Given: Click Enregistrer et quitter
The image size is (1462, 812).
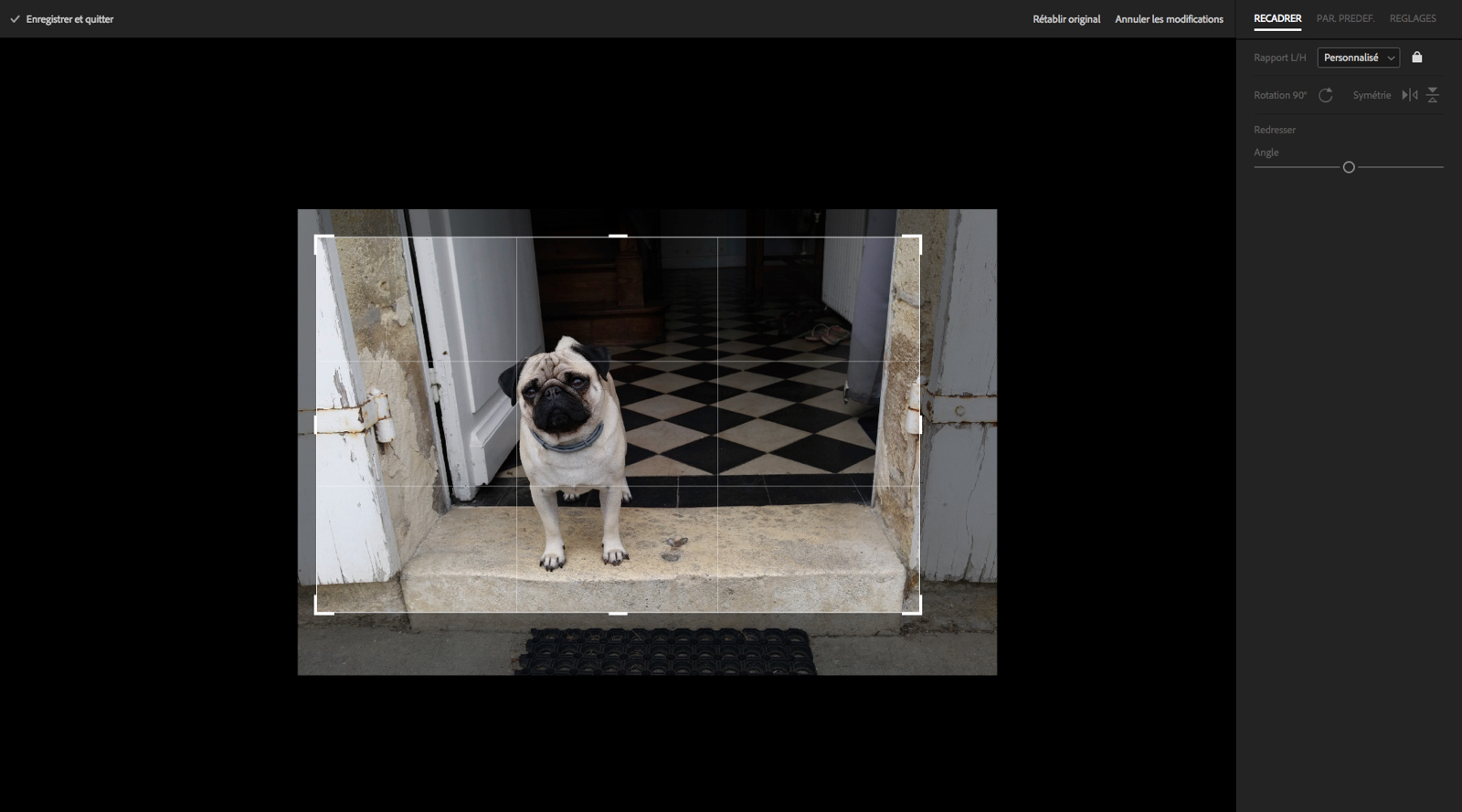Looking at the screenshot, I should click(62, 19).
